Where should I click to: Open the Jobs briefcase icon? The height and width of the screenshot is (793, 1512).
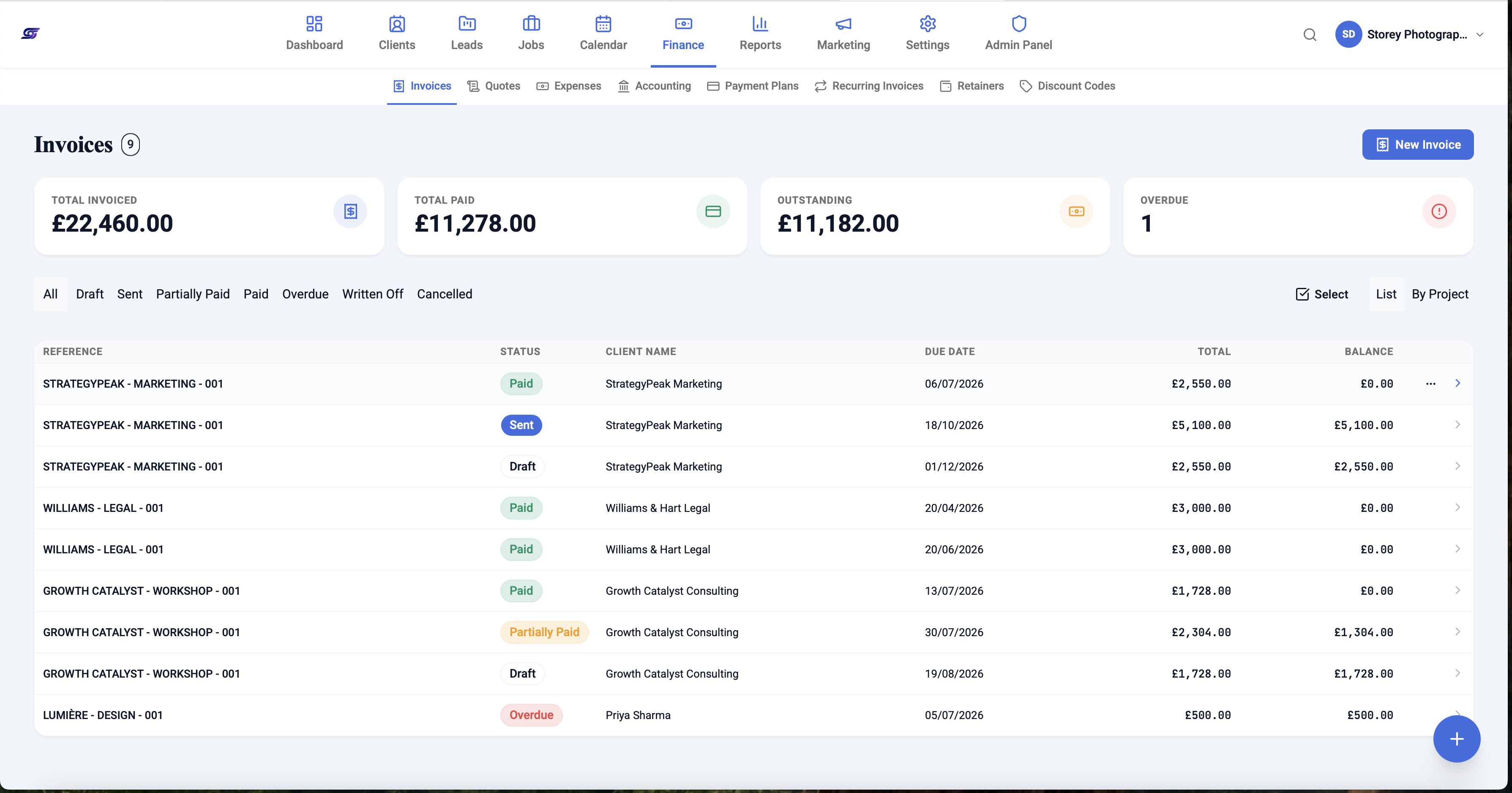pyautogui.click(x=531, y=24)
